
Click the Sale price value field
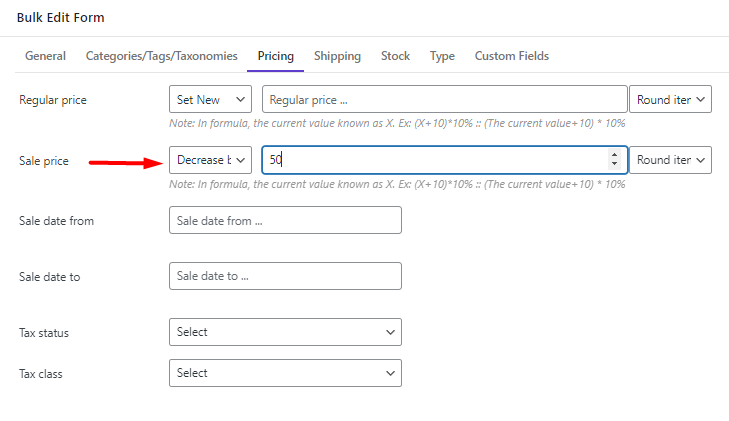pyautogui.click(x=444, y=160)
